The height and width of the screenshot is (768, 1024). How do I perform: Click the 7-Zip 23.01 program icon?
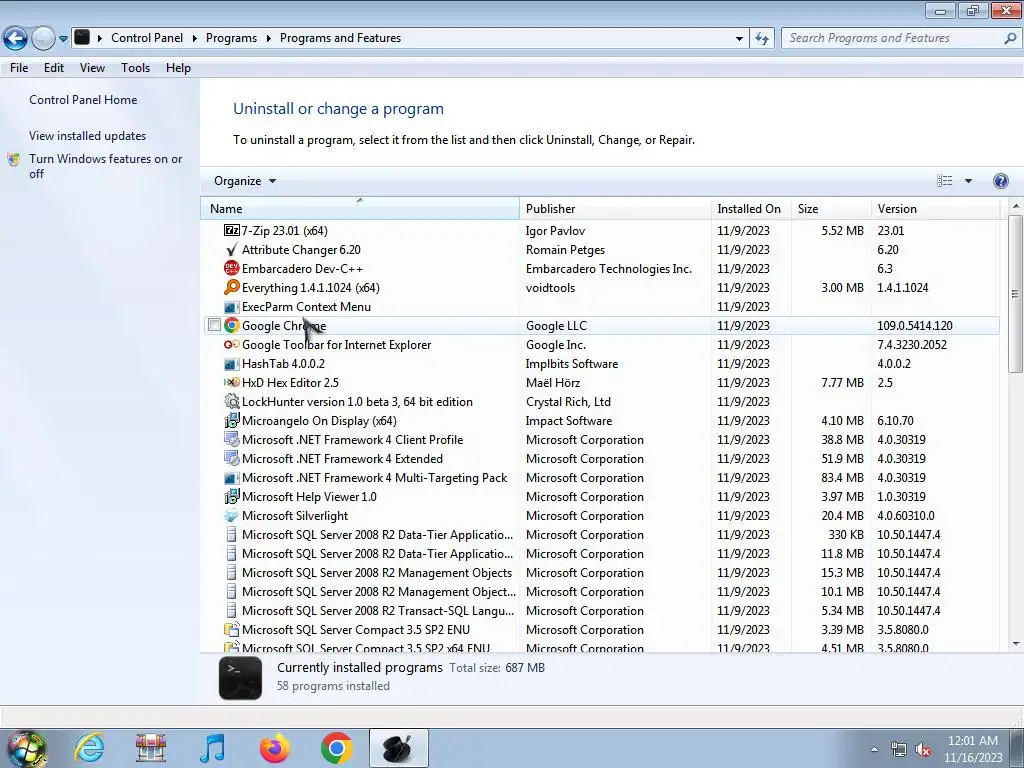click(231, 231)
